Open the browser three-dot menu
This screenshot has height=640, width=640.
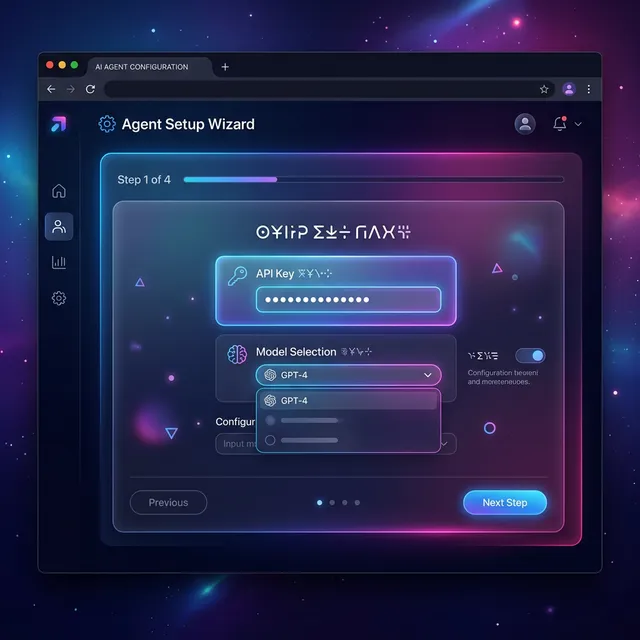pos(589,89)
